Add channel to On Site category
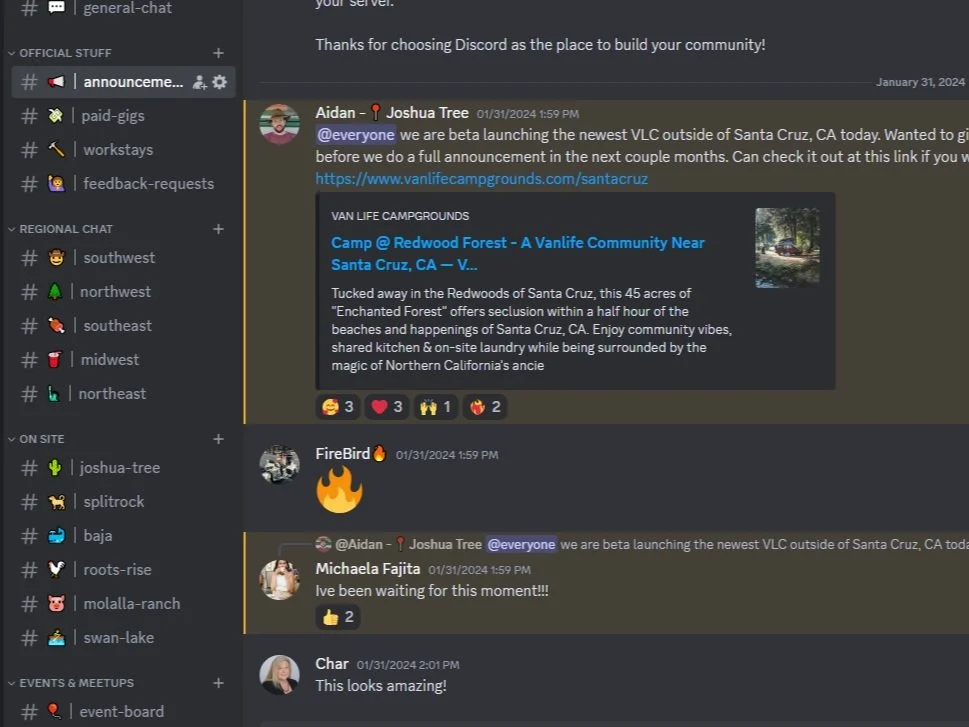 coord(218,439)
